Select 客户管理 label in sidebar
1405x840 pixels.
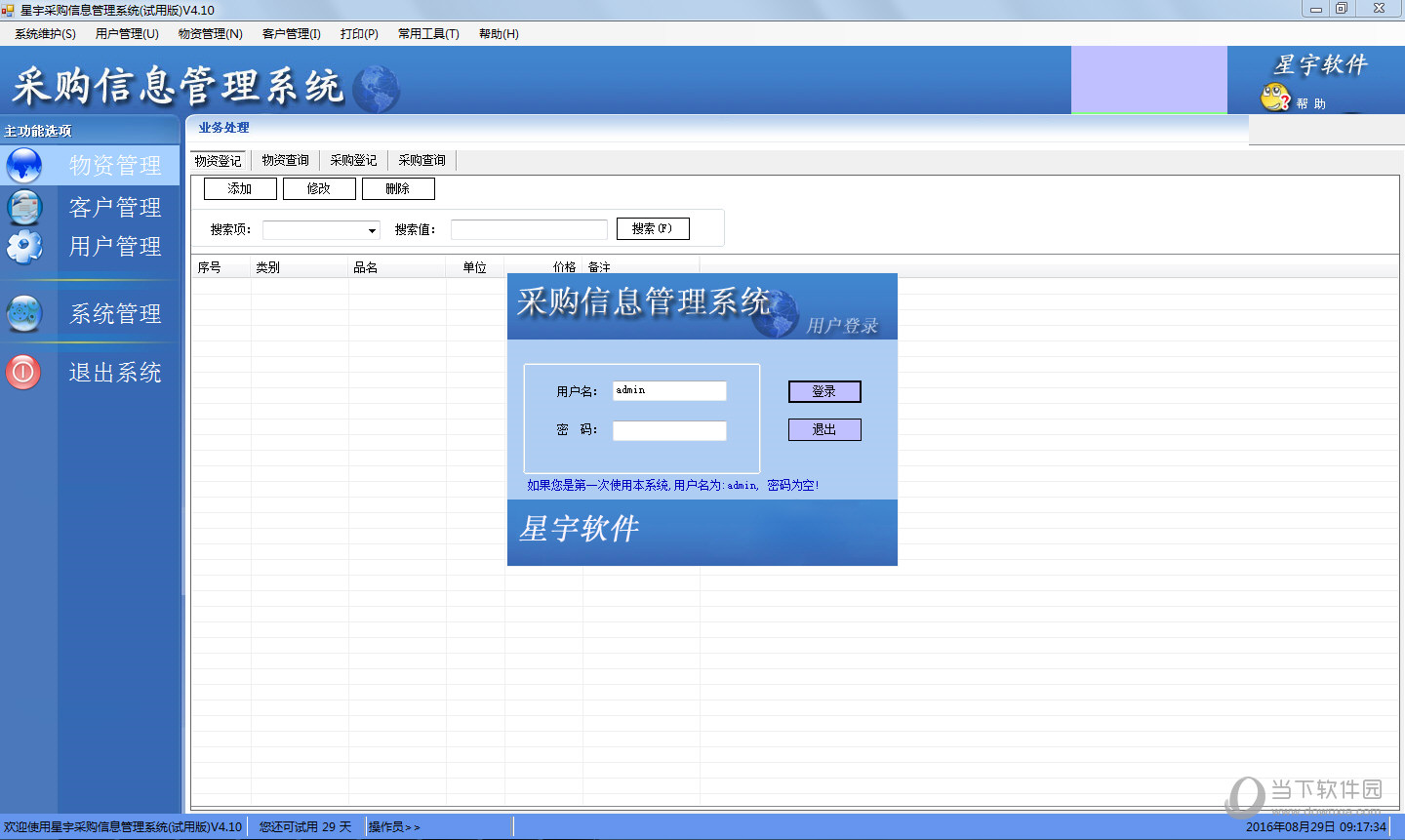[x=115, y=207]
